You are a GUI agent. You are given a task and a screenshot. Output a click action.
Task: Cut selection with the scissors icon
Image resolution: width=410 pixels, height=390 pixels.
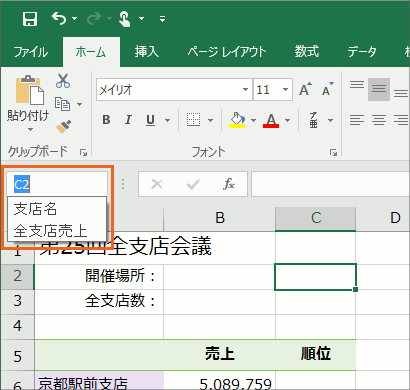tap(63, 81)
